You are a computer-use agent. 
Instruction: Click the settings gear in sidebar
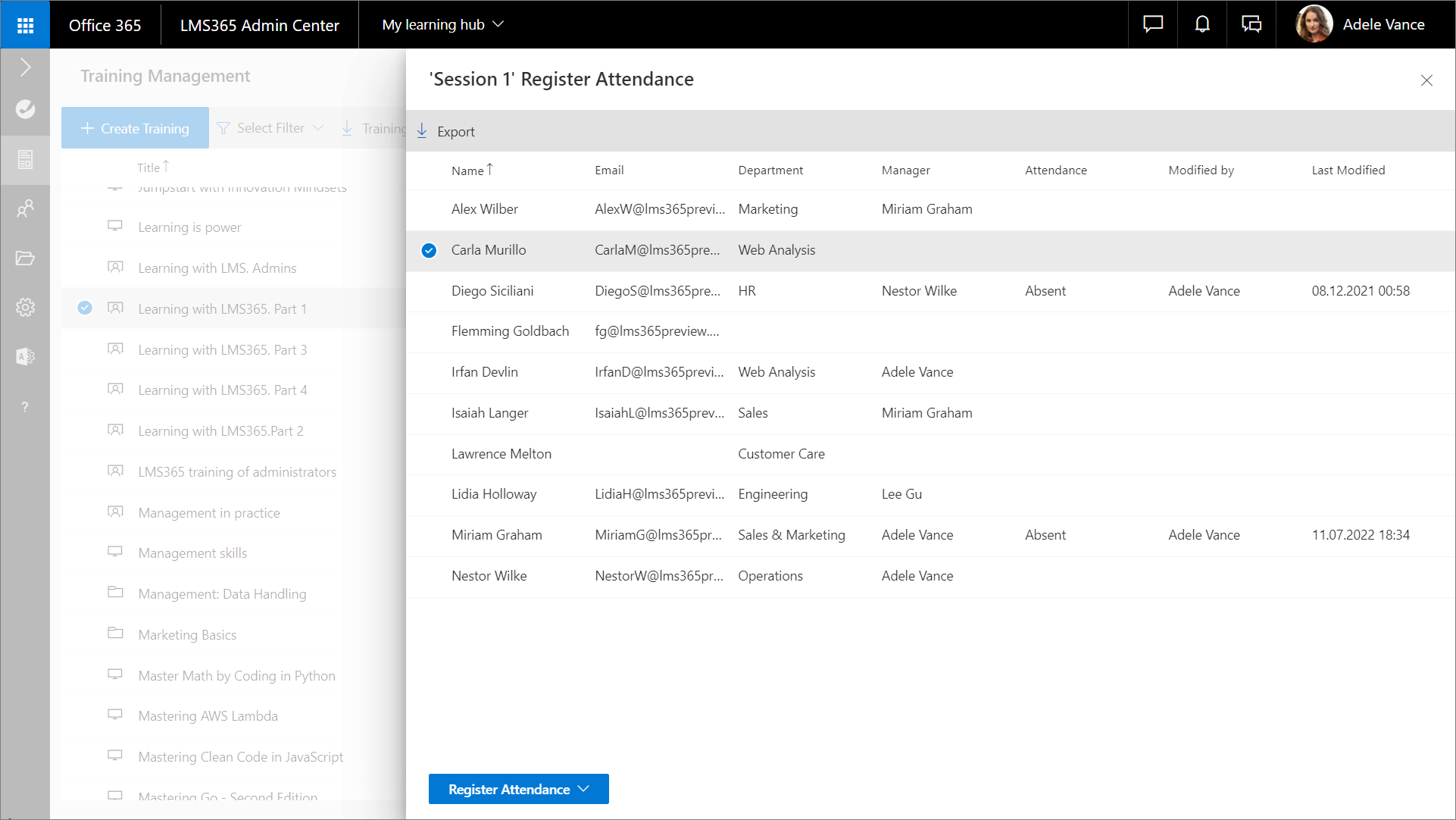[x=25, y=307]
